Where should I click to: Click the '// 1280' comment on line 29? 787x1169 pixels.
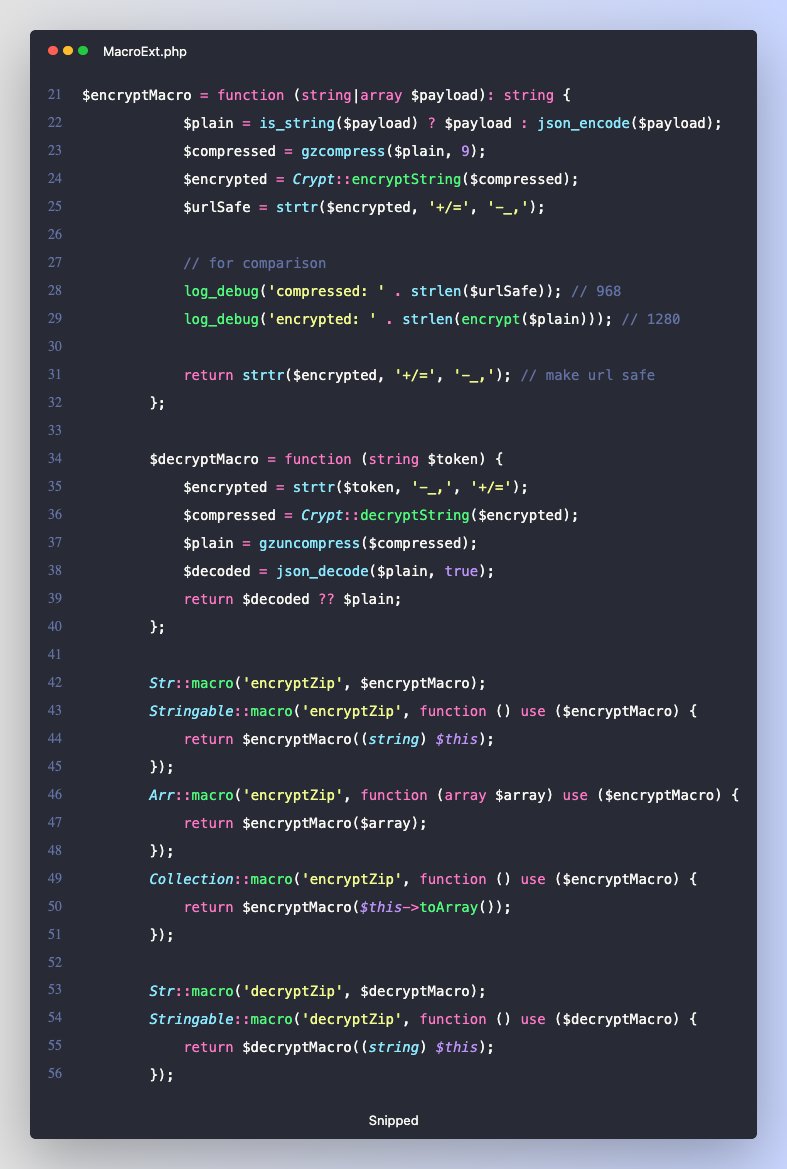pyautogui.click(x=651, y=319)
